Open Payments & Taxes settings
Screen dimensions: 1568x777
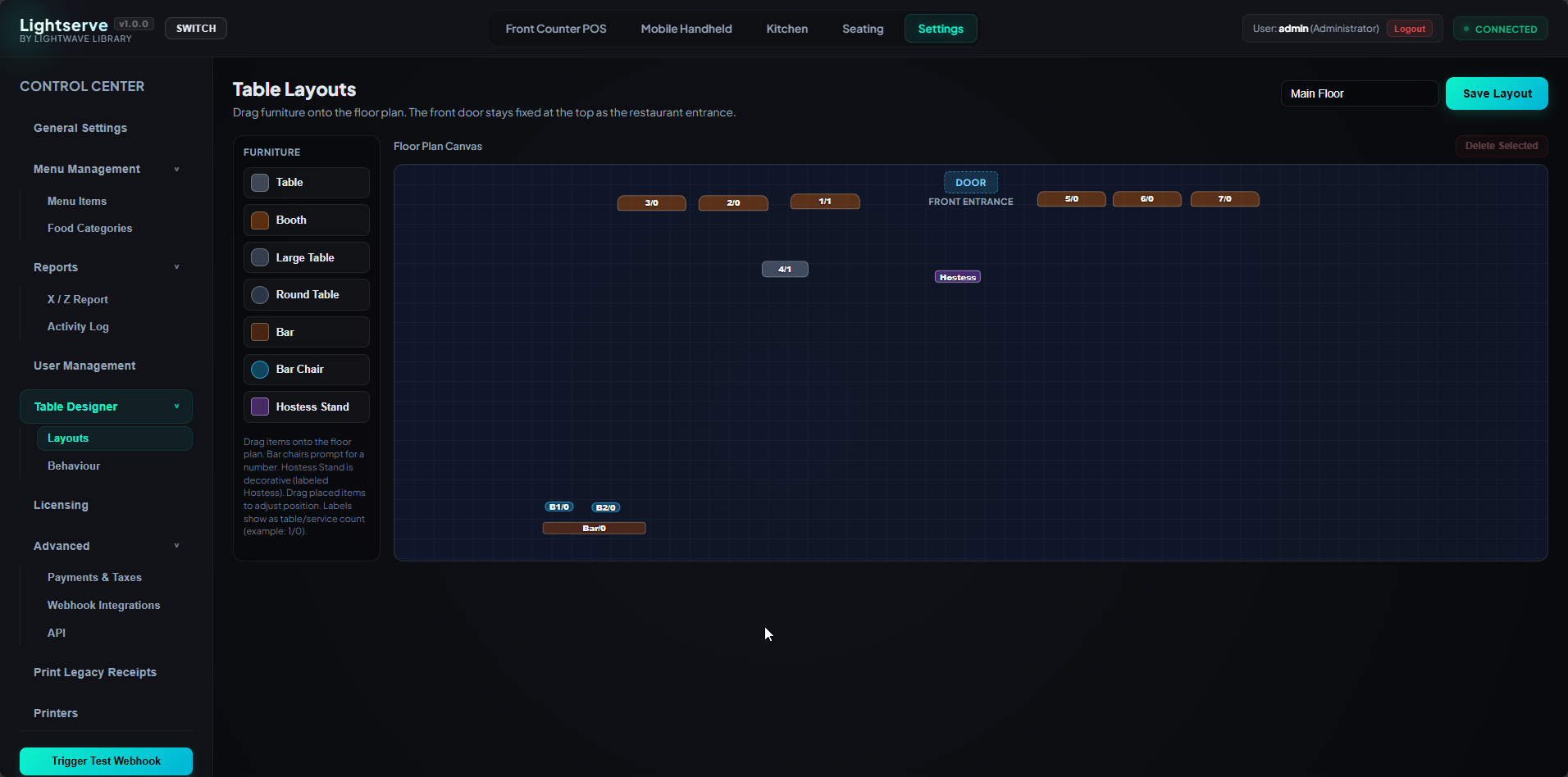pos(94,578)
